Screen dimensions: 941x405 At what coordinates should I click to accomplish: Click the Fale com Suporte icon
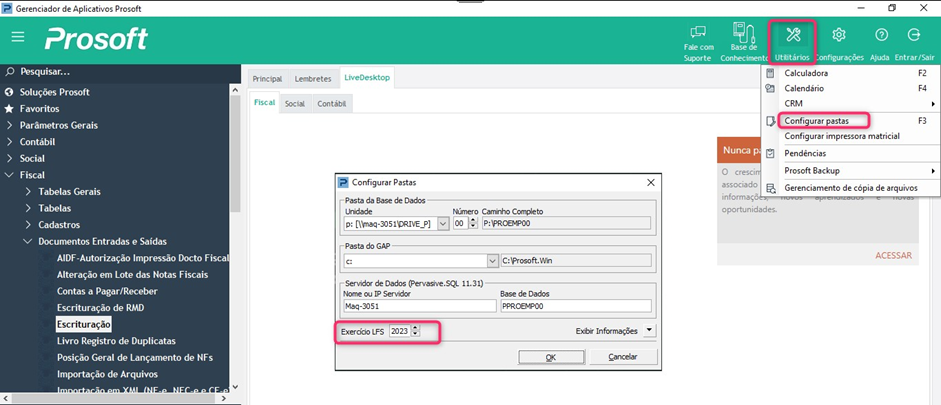click(698, 32)
